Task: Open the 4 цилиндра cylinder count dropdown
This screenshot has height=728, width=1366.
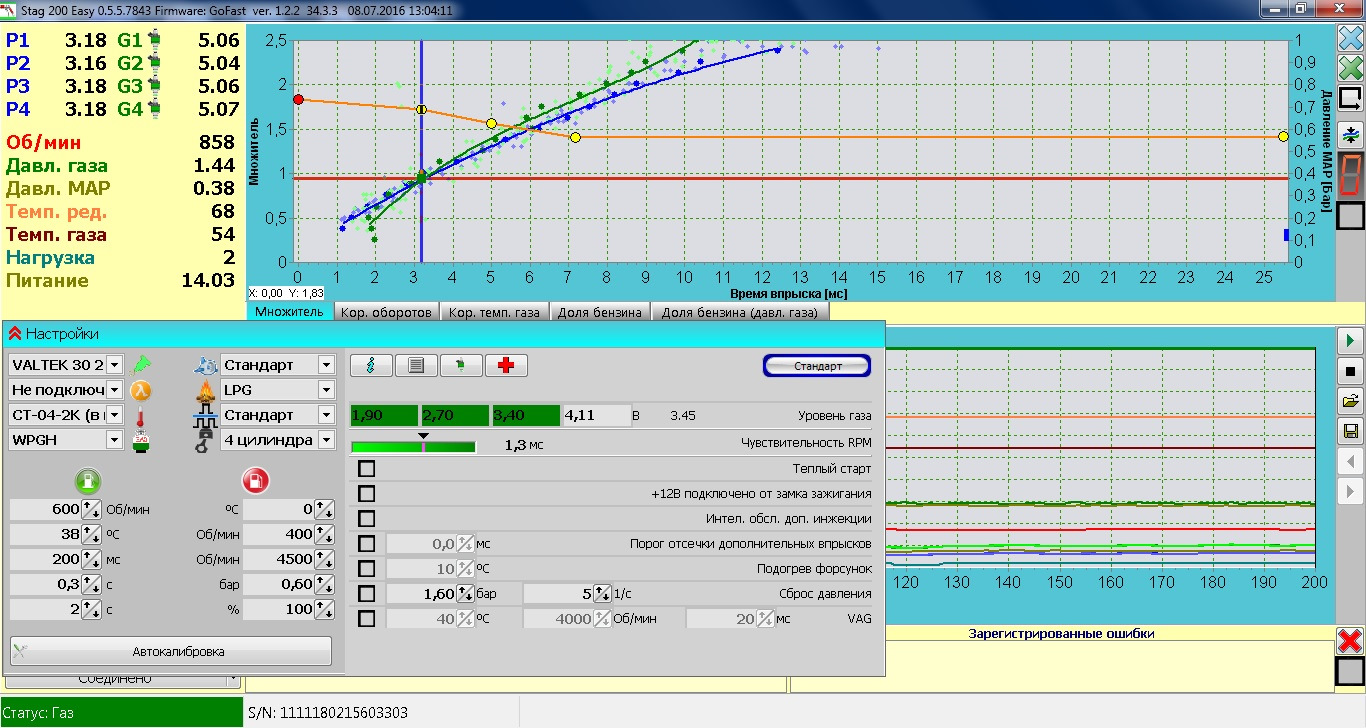Action: 326,440
